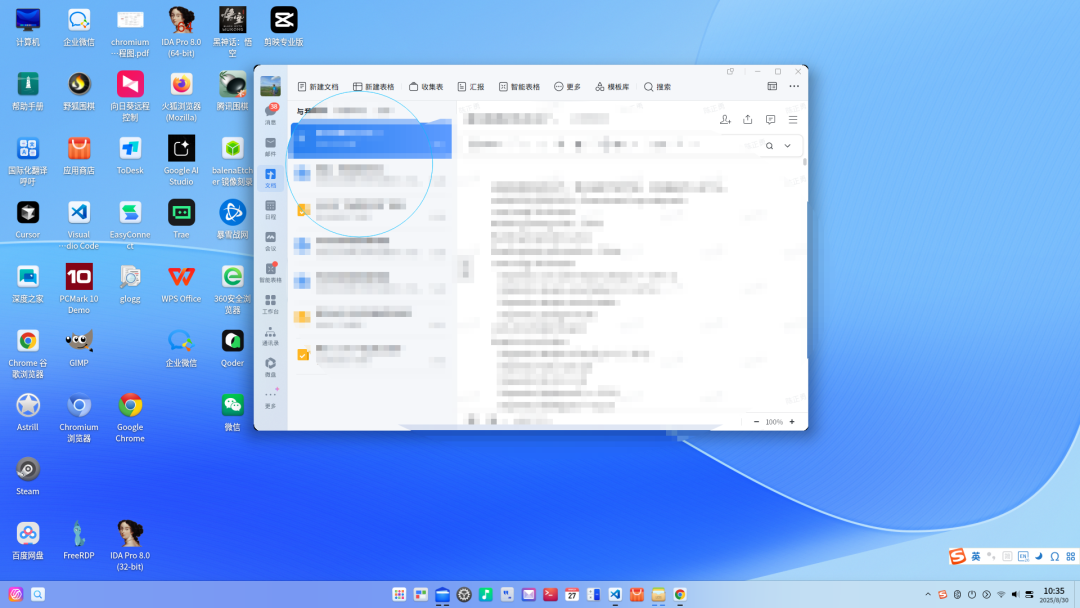Zoom out with the minus button
Viewport: 1080px width, 608px height.
coord(756,421)
